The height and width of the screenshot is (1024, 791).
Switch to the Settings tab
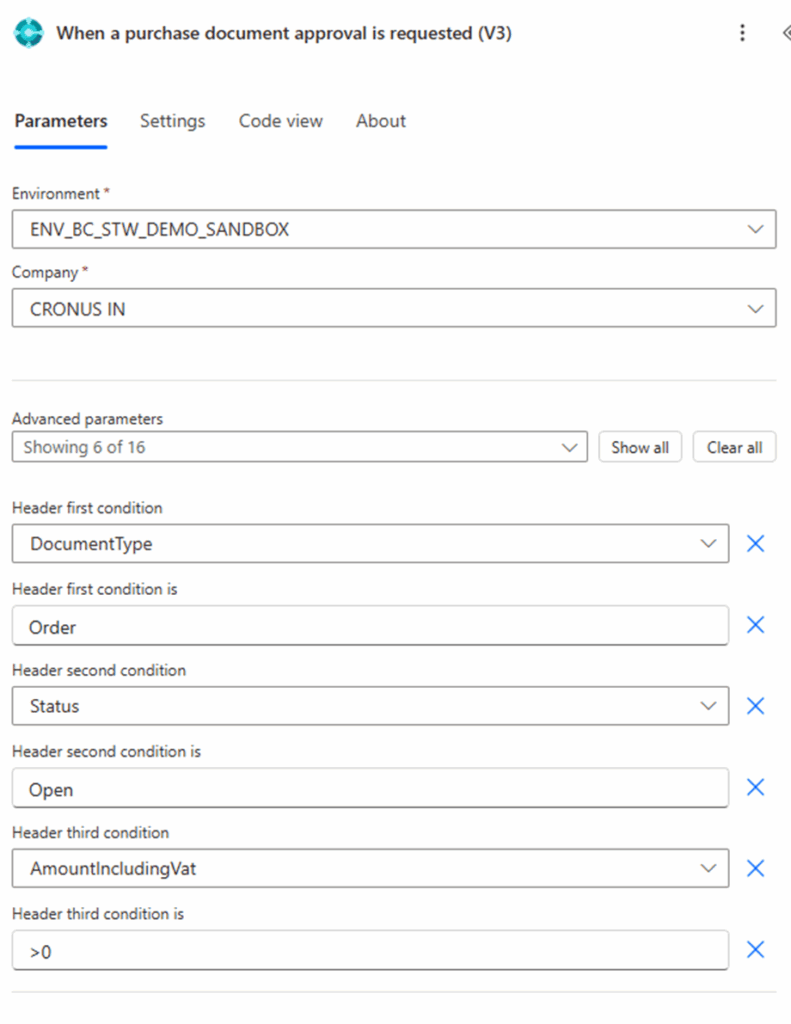coord(172,121)
